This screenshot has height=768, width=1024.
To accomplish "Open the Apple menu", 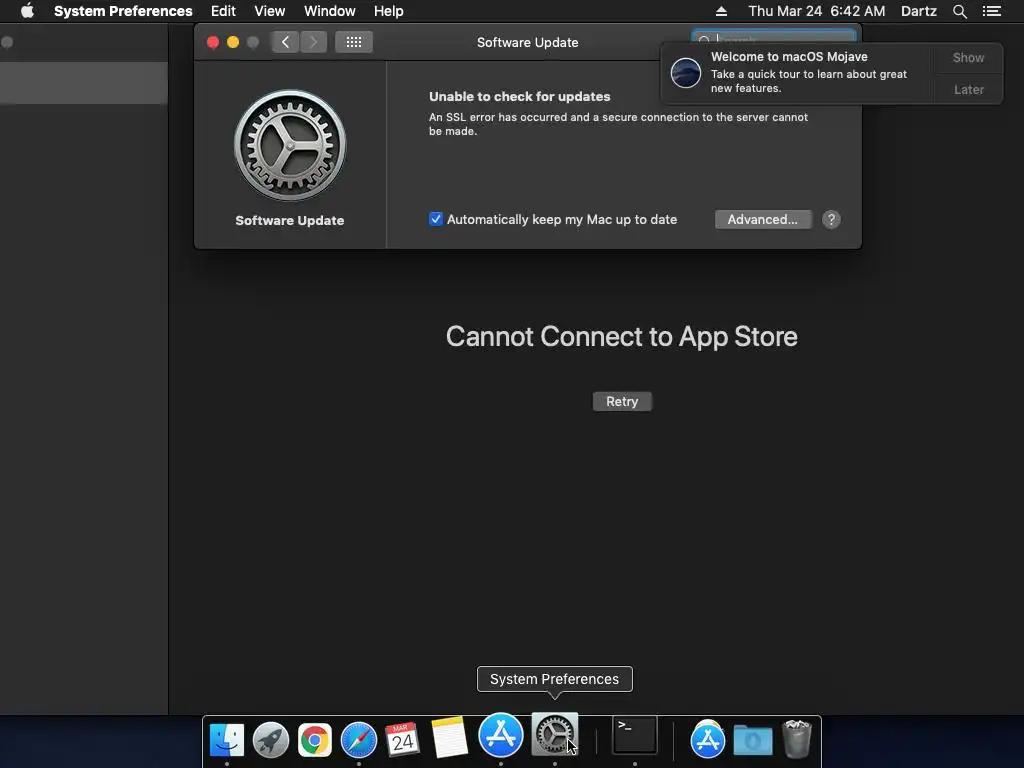I will pyautogui.click(x=27, y=11).
